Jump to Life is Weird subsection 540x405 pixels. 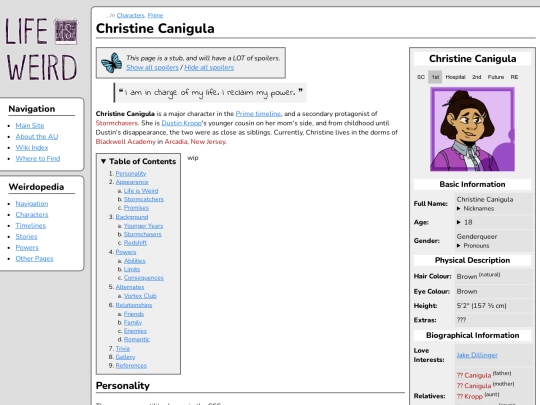pos(141,191)
